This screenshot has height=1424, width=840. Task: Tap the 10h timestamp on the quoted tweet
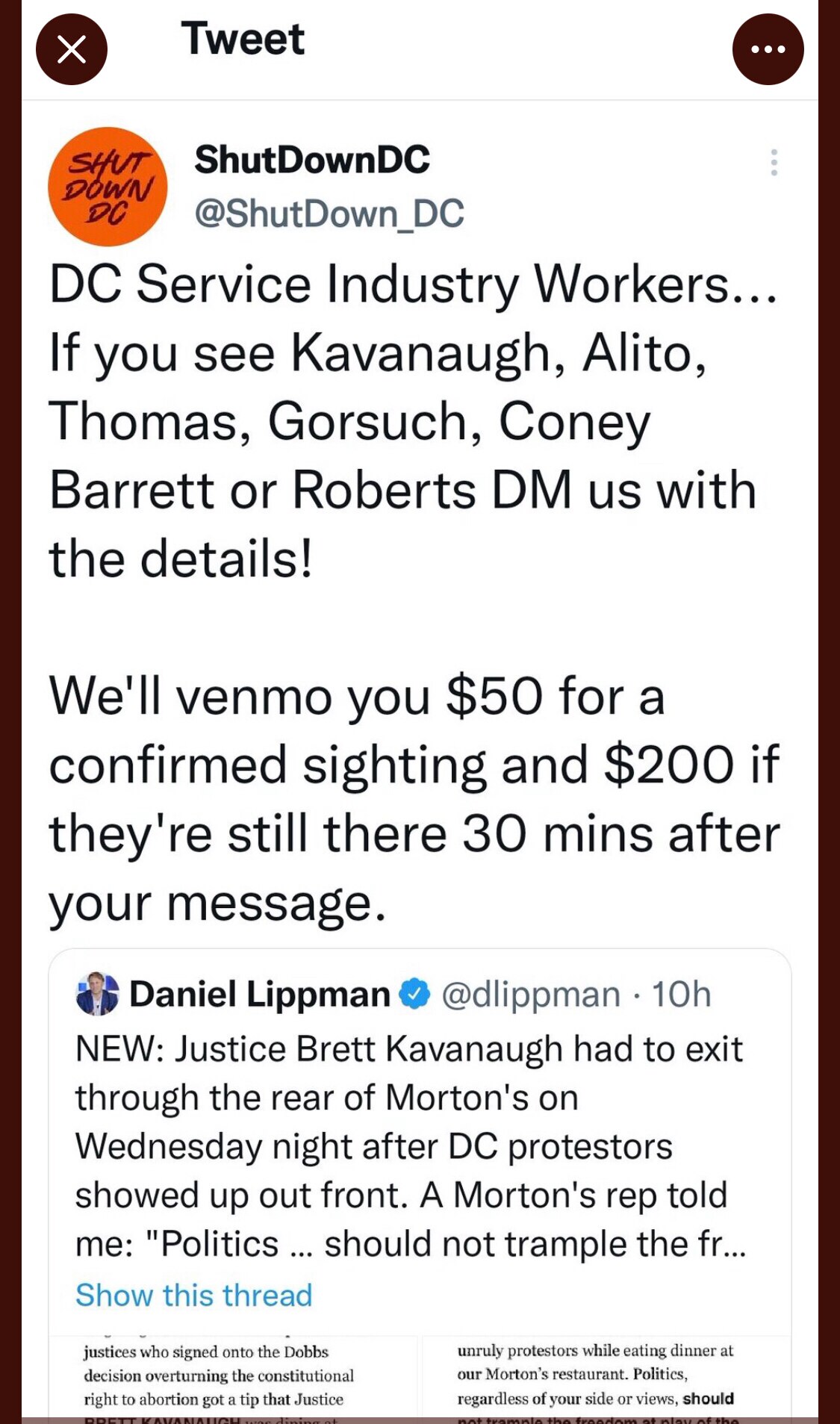point(681,994)
